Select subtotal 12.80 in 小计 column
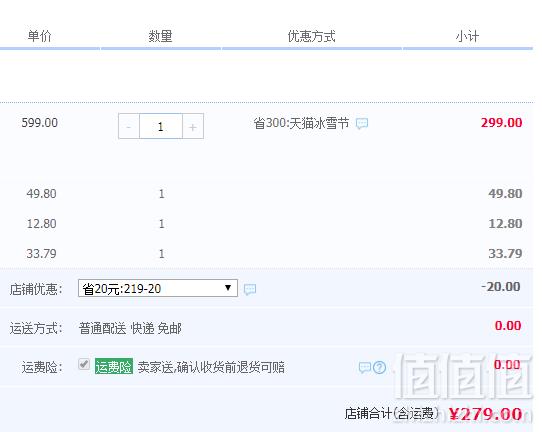This screenshot has height=432, width=542. pyautogui.click(x=505, y=224)
